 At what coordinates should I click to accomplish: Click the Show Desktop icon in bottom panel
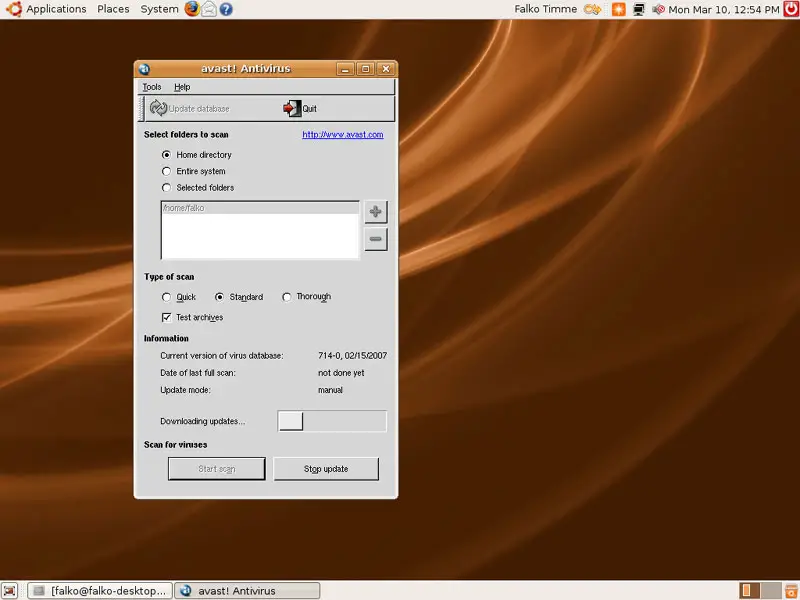coord(10,590)
